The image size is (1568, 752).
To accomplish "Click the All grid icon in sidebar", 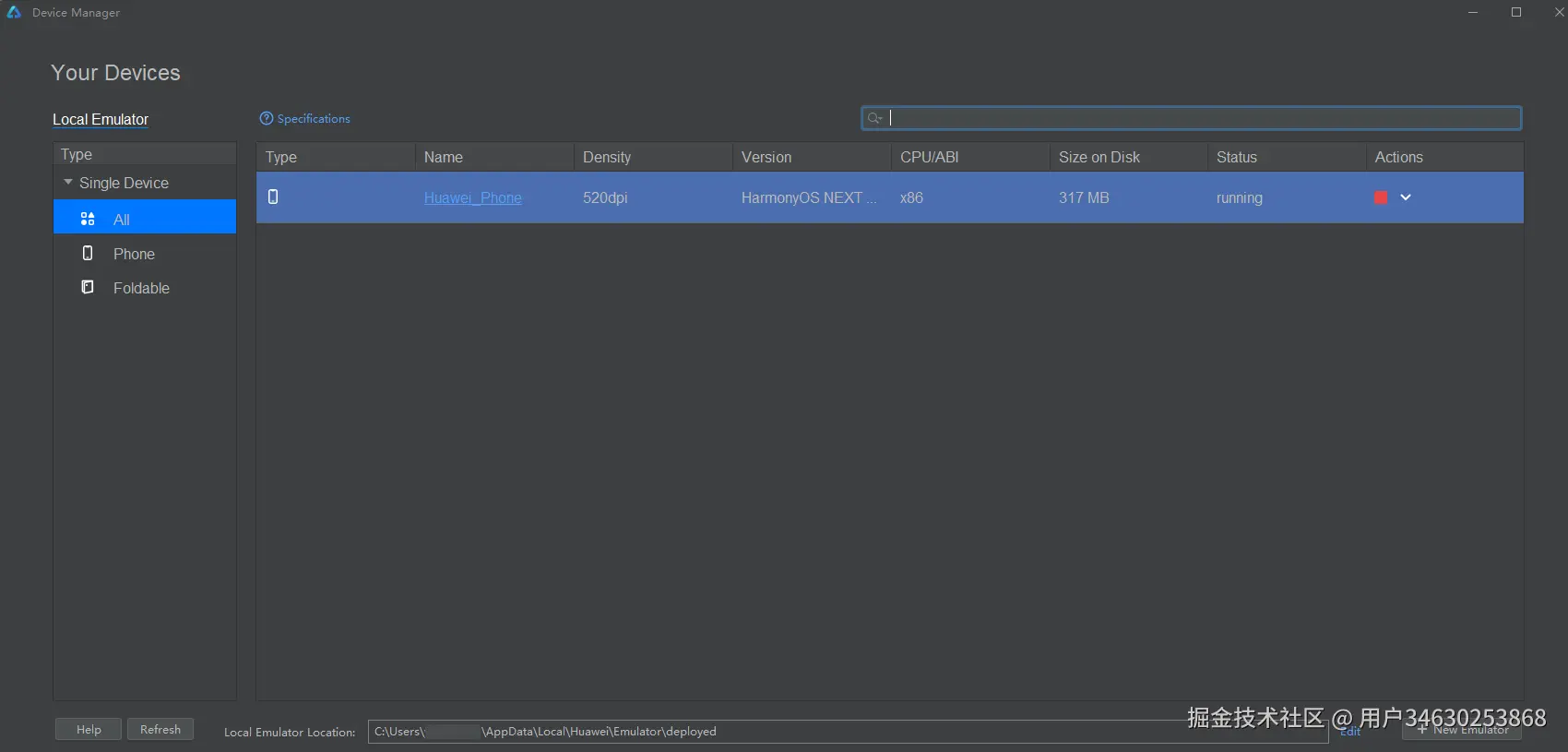I will (88, 219).
